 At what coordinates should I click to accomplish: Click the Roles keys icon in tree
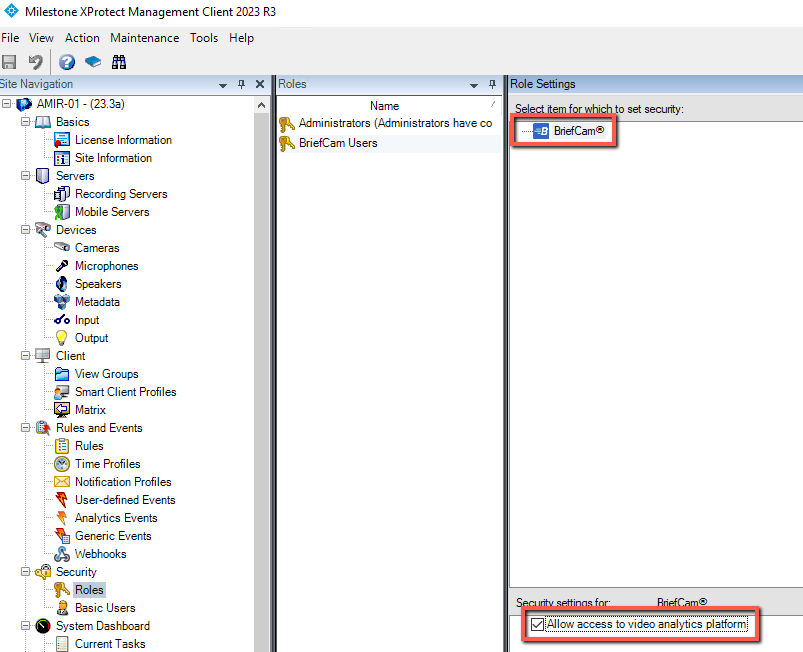[62, 590]
